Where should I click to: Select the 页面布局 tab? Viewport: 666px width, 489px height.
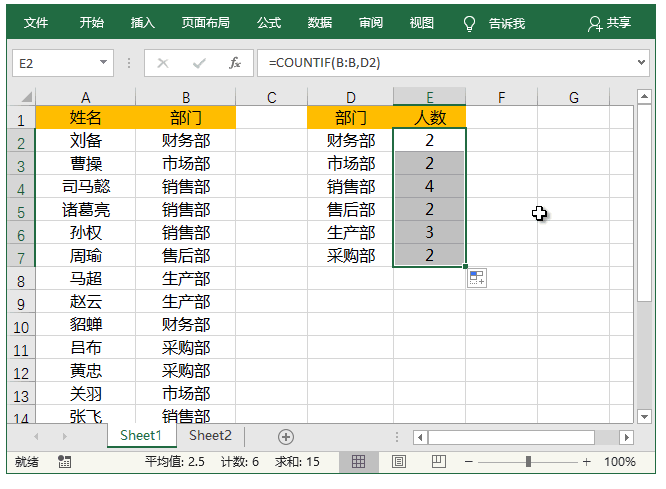pyautogui.click(x=206, y=23)
